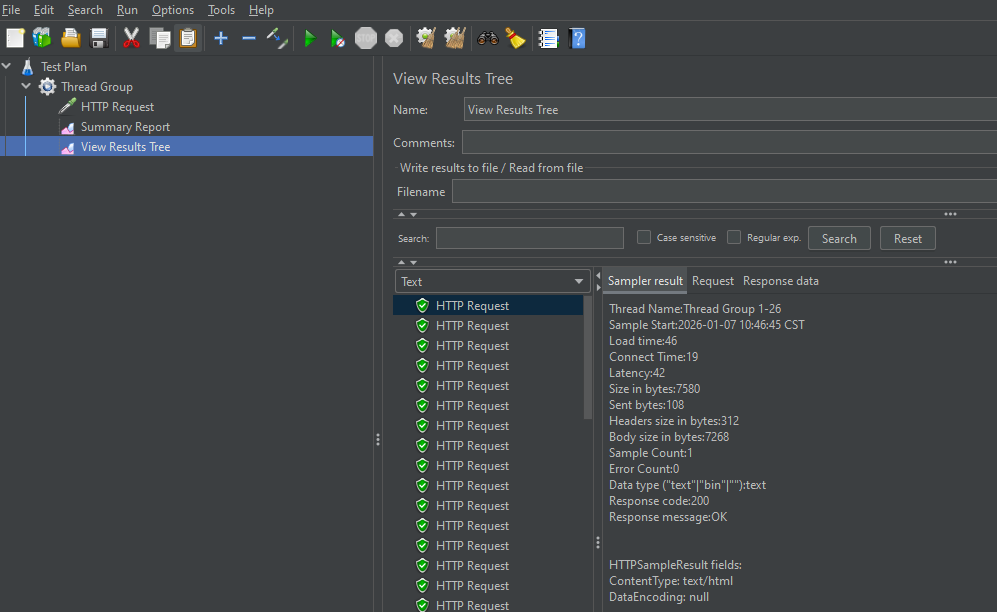Open Help with the question mark icon

coord(577,38)
